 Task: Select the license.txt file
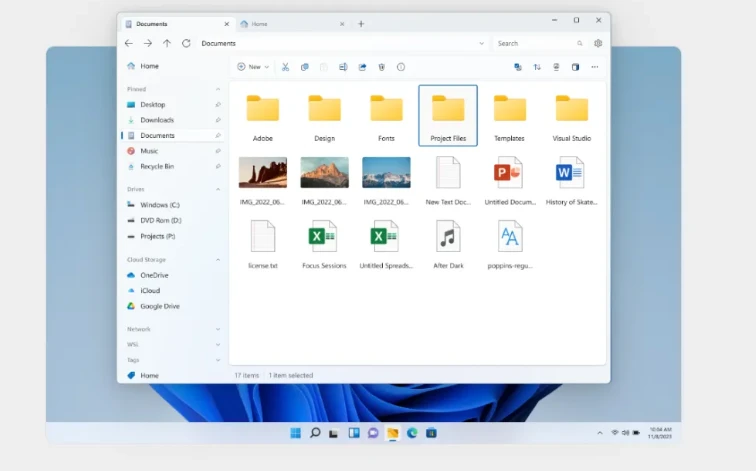tap(263, 244)
